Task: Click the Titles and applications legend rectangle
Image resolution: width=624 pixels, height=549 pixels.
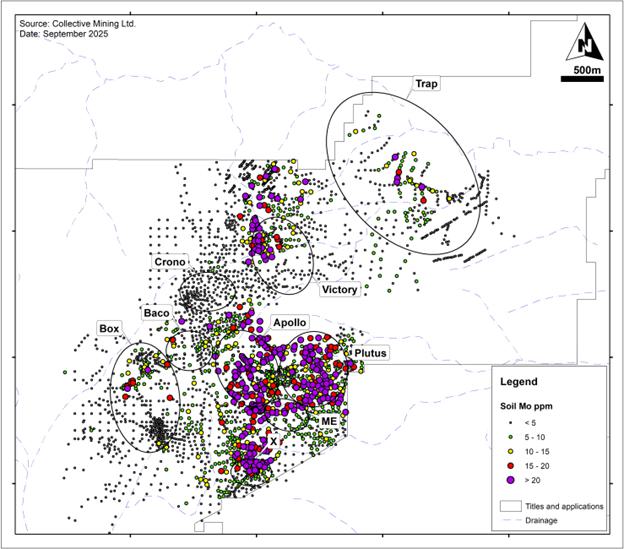Action: 512,507
